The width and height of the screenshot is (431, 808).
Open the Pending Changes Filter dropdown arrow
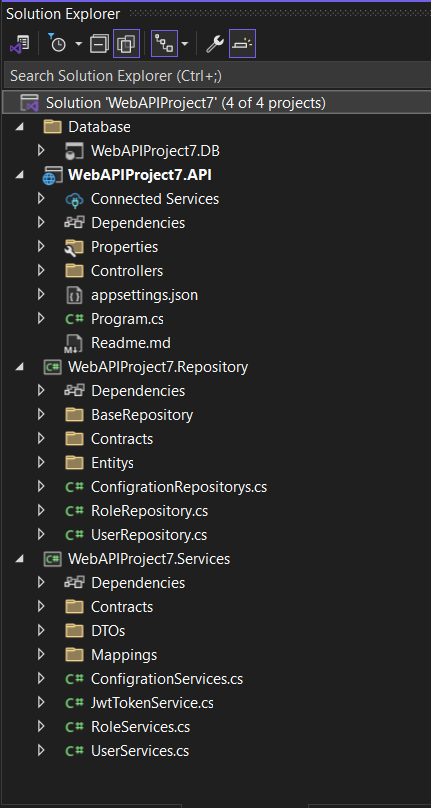(78, 44)
